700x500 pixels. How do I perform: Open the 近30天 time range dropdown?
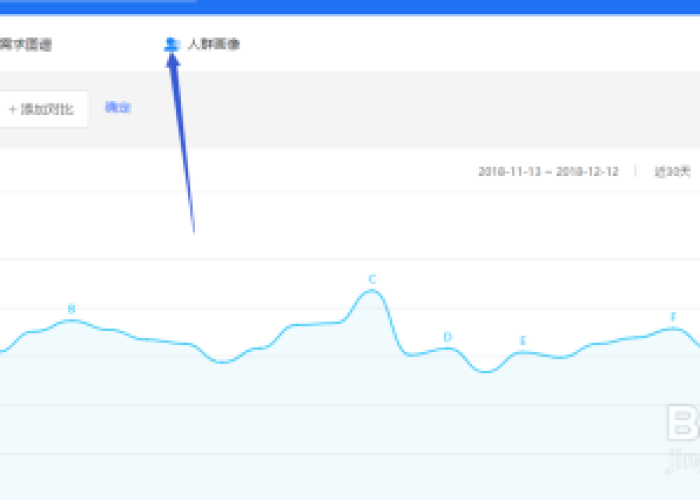coord(672,171)
